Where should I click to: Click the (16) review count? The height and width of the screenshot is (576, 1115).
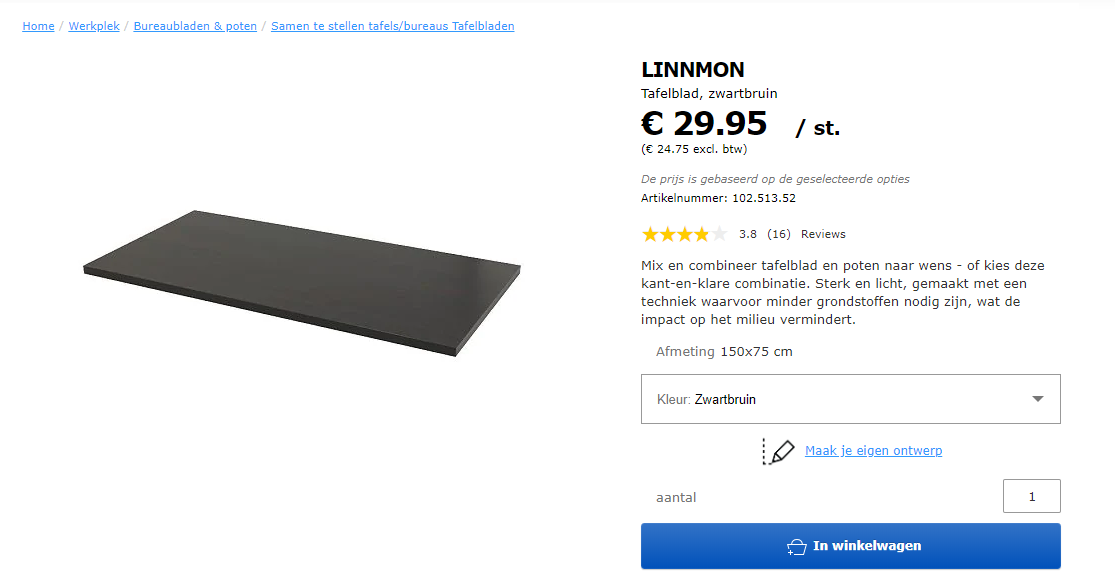(x=778, y=234)
